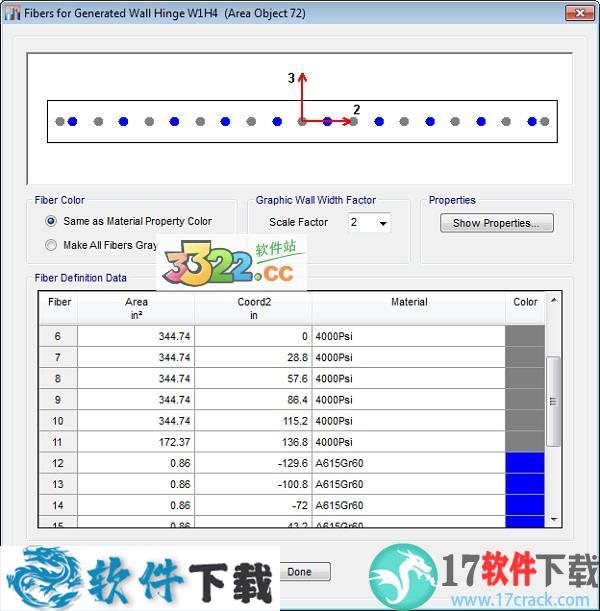This screenshot has height=611, width=600.
Task: Select fiber row header 7
Action: click(58, 357)
